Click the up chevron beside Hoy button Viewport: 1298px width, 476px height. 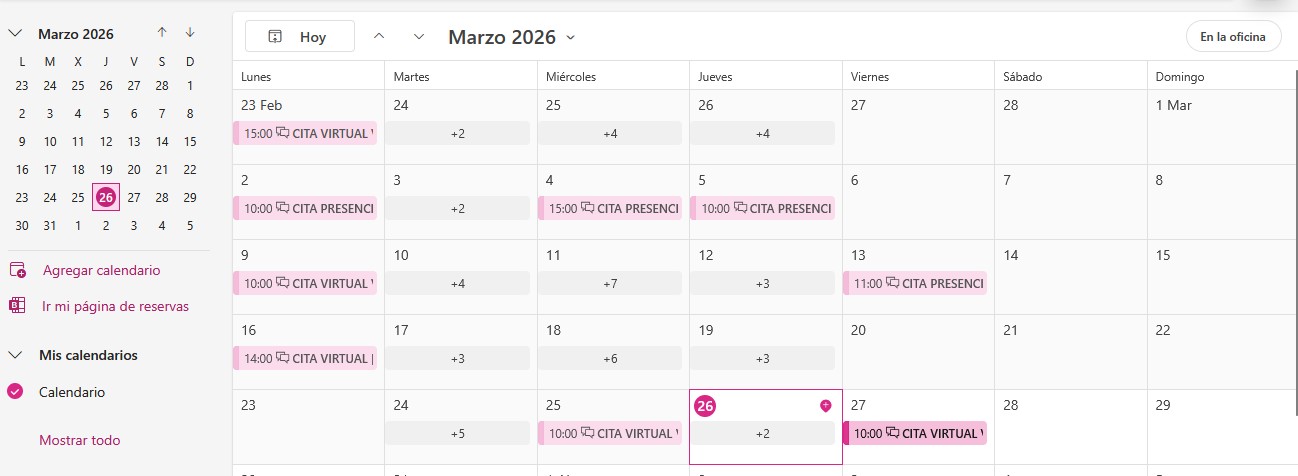[x=379, y=37]
